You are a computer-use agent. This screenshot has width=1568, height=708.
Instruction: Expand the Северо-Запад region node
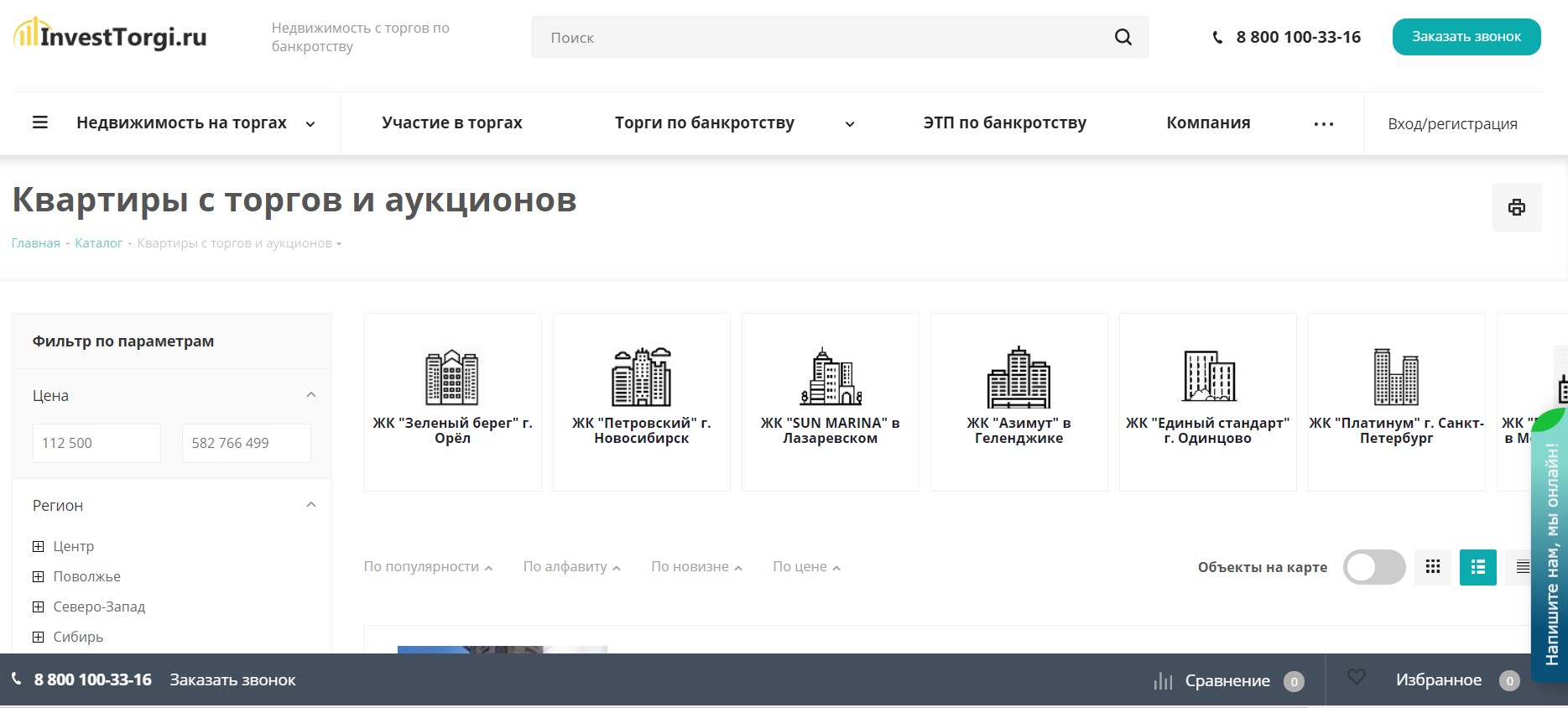pos(38,606)
